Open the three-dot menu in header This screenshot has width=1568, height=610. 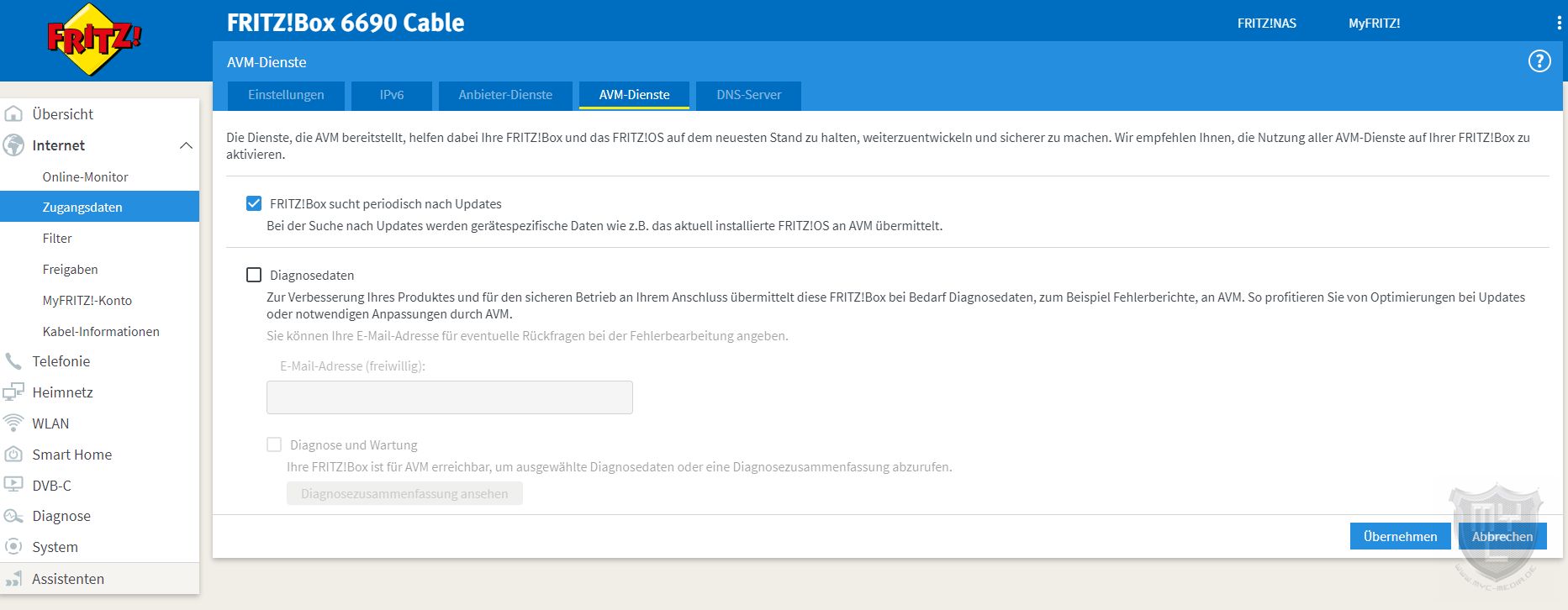(1559, 24)
